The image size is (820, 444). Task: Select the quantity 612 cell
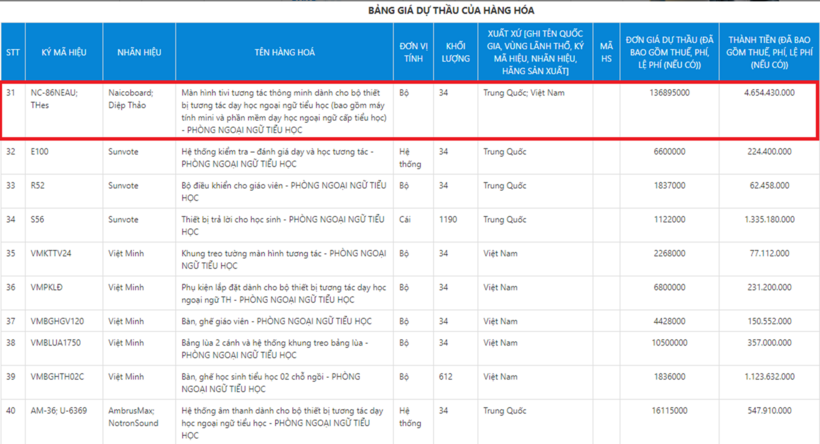(x=446, y=377)
